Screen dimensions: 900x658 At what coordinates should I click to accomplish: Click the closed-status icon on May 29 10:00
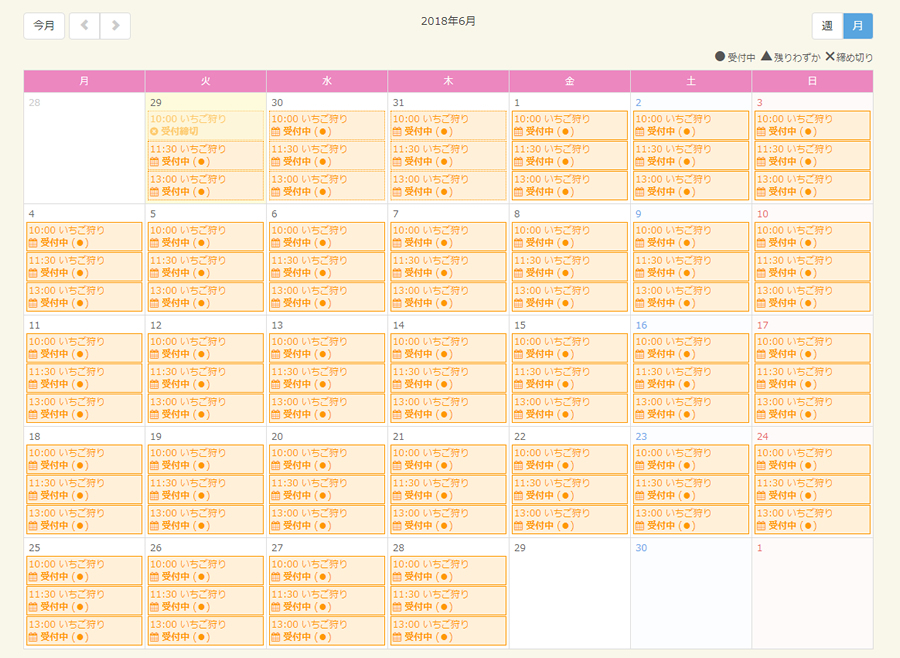click(154, 131)
